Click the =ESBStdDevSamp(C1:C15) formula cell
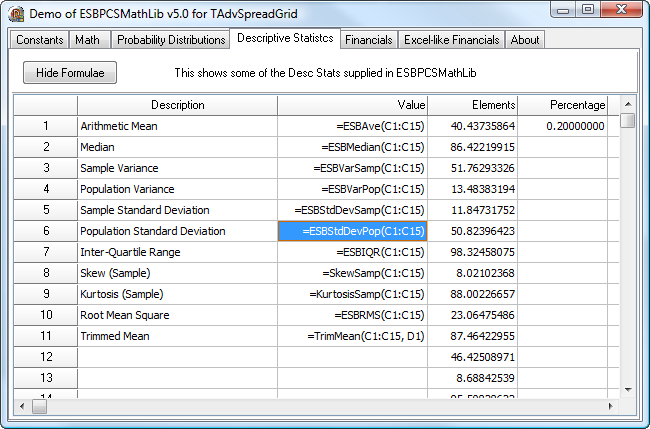This screenshot has height=429, width=650. [x=352, y=210]
